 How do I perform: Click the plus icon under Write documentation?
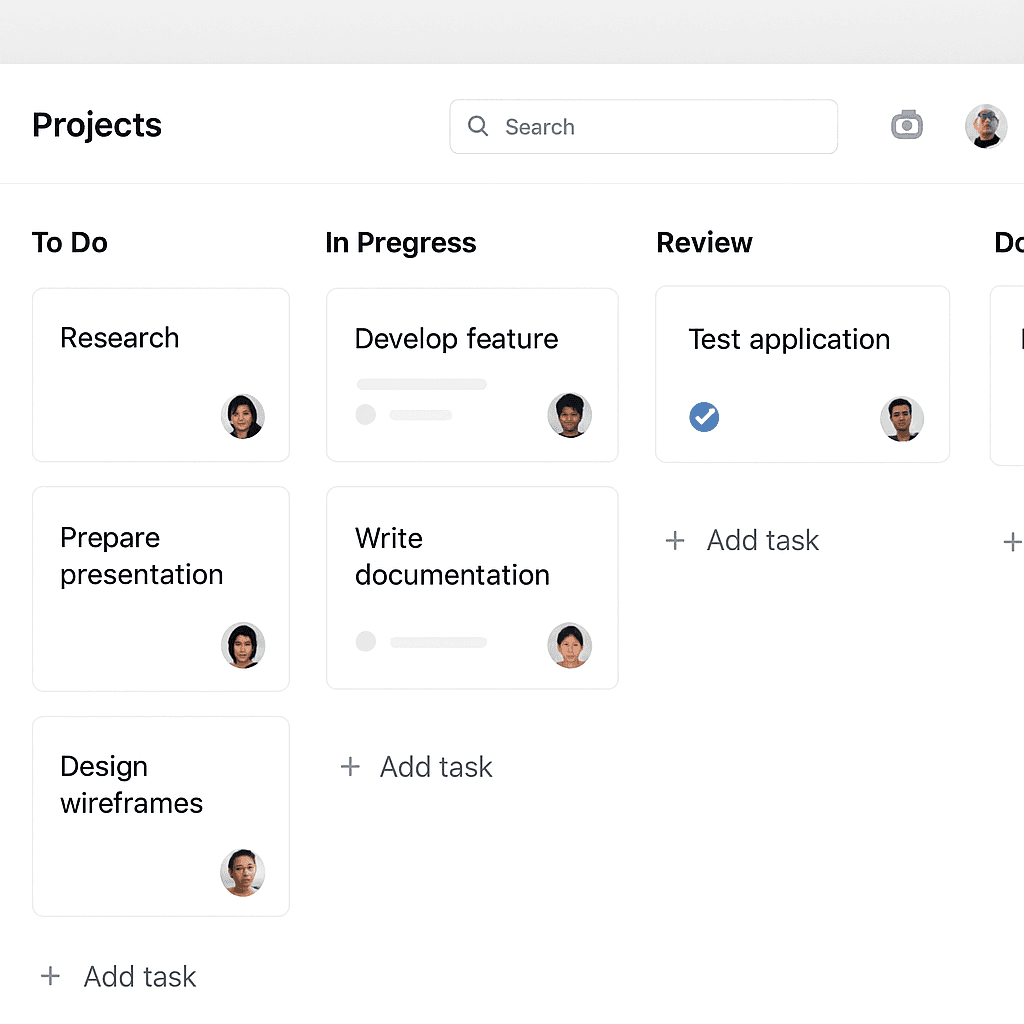tap(350, 767)
